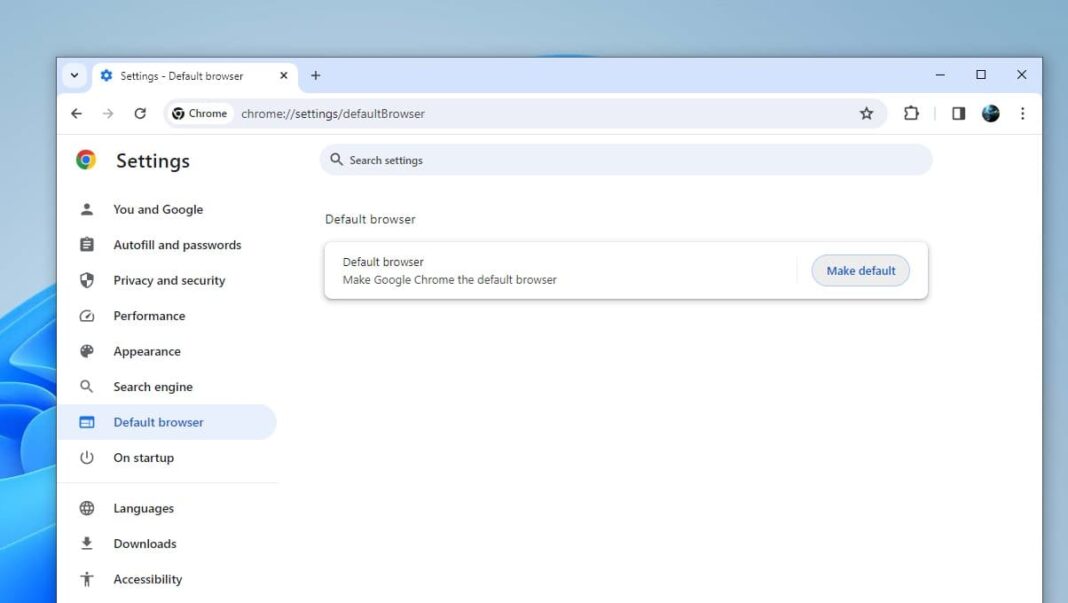
Task: Click inside the Search settings field
Action: pyautogui.click(x=627, y=160)
